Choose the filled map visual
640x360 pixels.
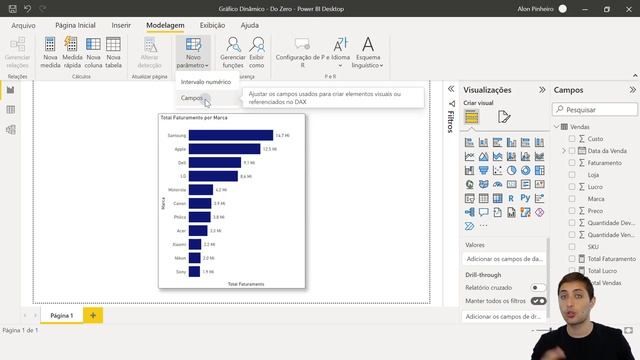click(483, 184)
